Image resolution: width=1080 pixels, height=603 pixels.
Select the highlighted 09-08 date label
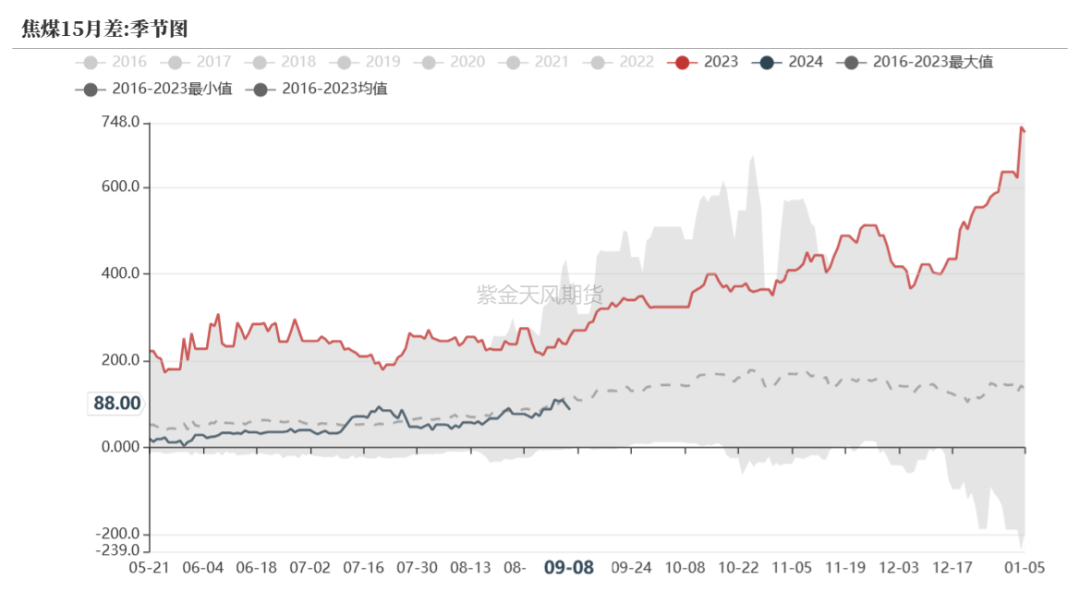tap(568, 568)
